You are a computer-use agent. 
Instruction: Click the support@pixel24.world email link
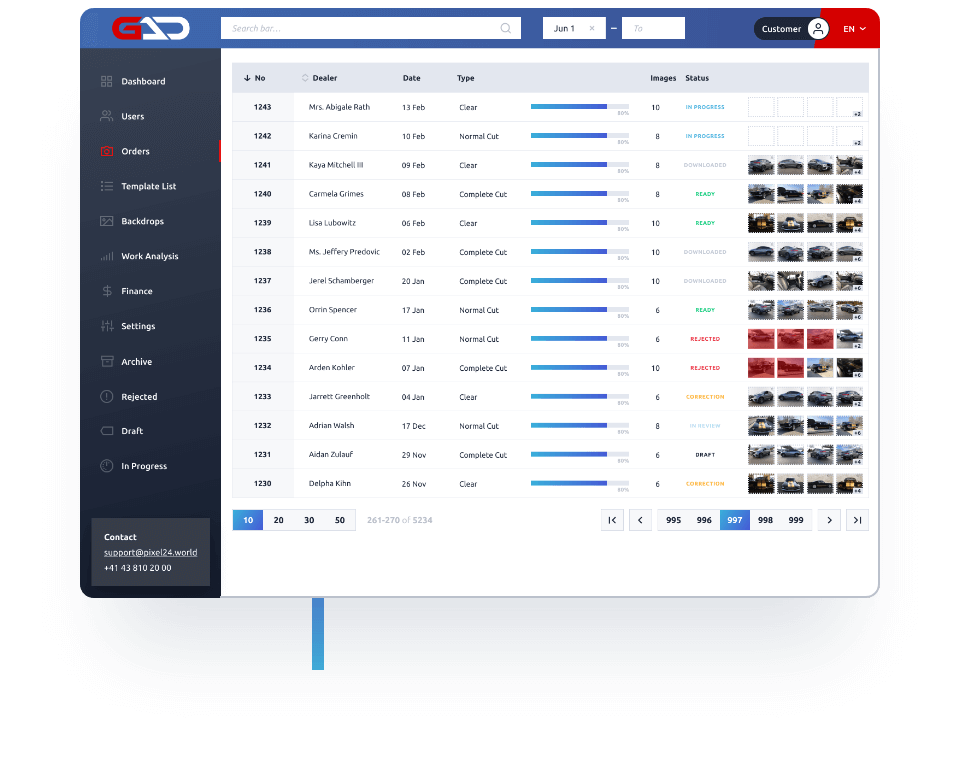150,552
